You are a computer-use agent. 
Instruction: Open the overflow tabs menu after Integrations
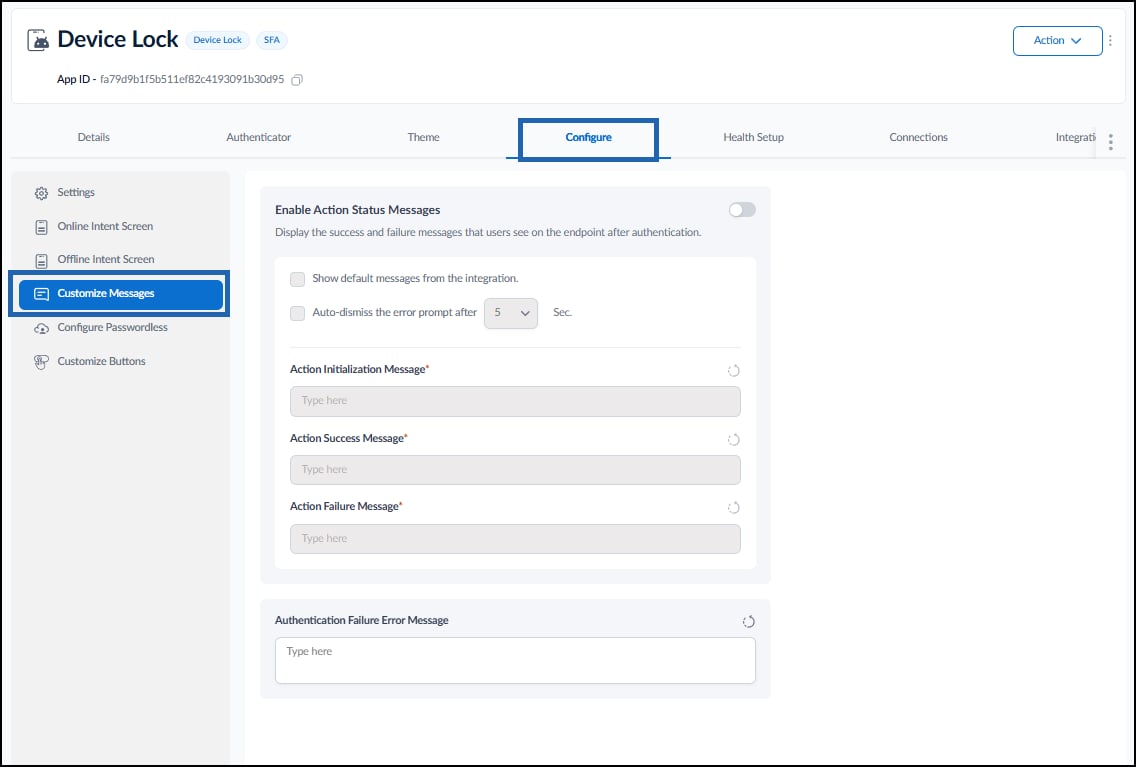(1111, 142)
